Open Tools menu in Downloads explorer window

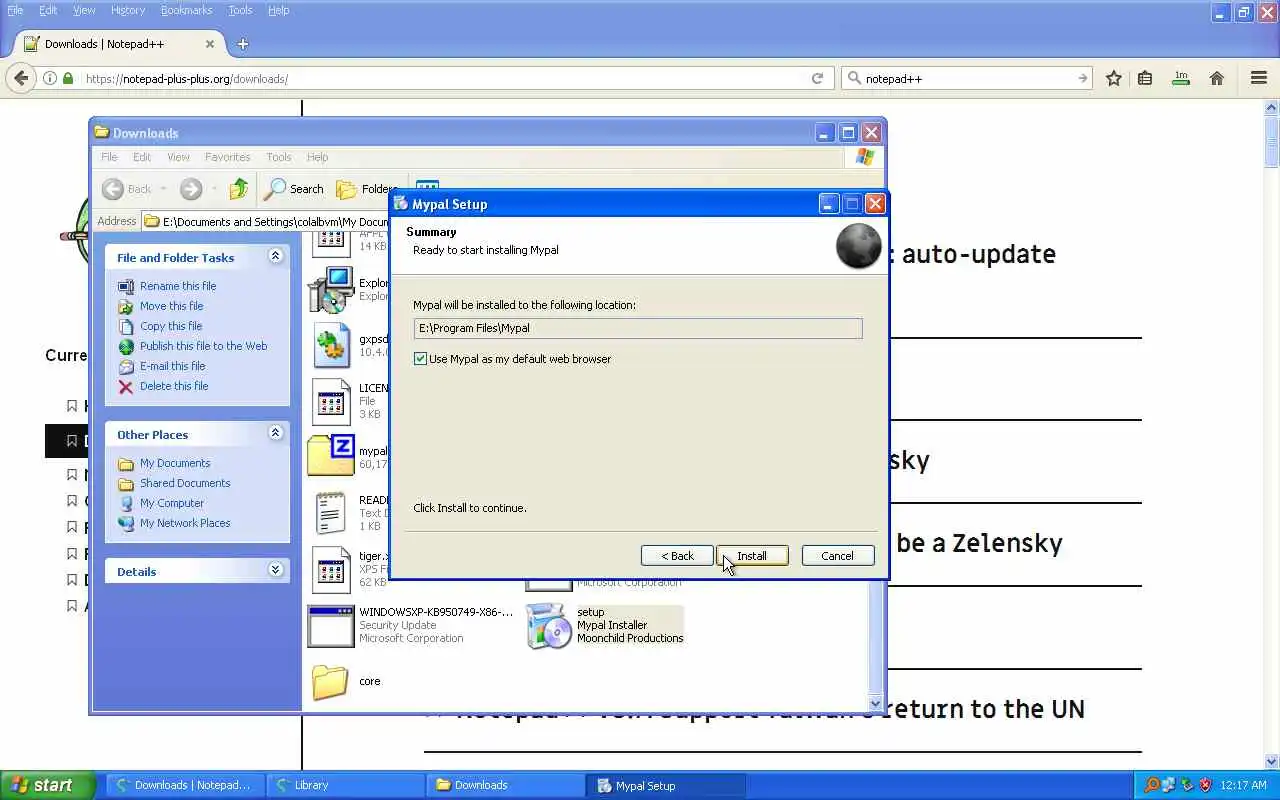coord(278,157)
